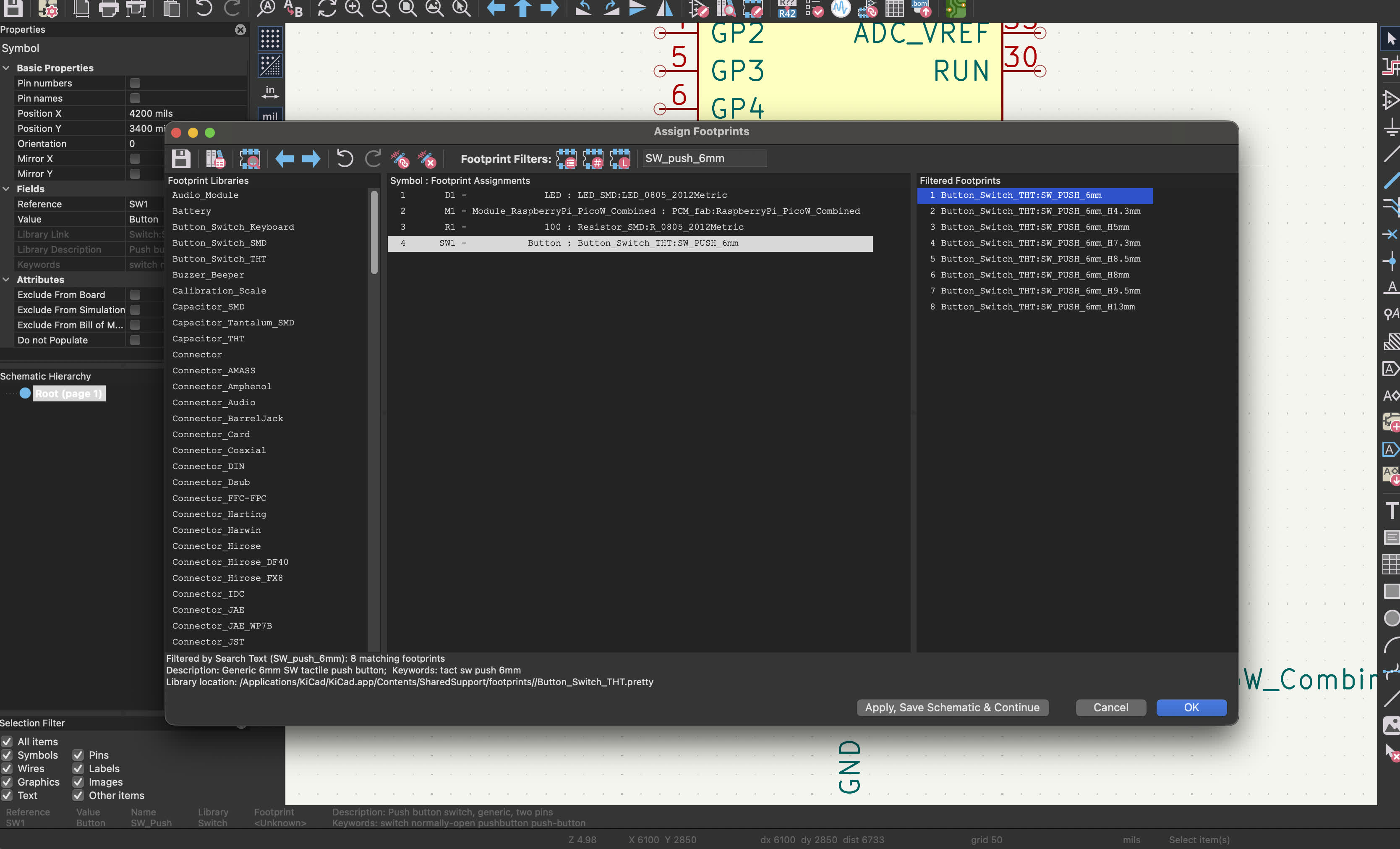Click the SW_push_6mm search text field
1400x849 pixels.
[705, 158]
